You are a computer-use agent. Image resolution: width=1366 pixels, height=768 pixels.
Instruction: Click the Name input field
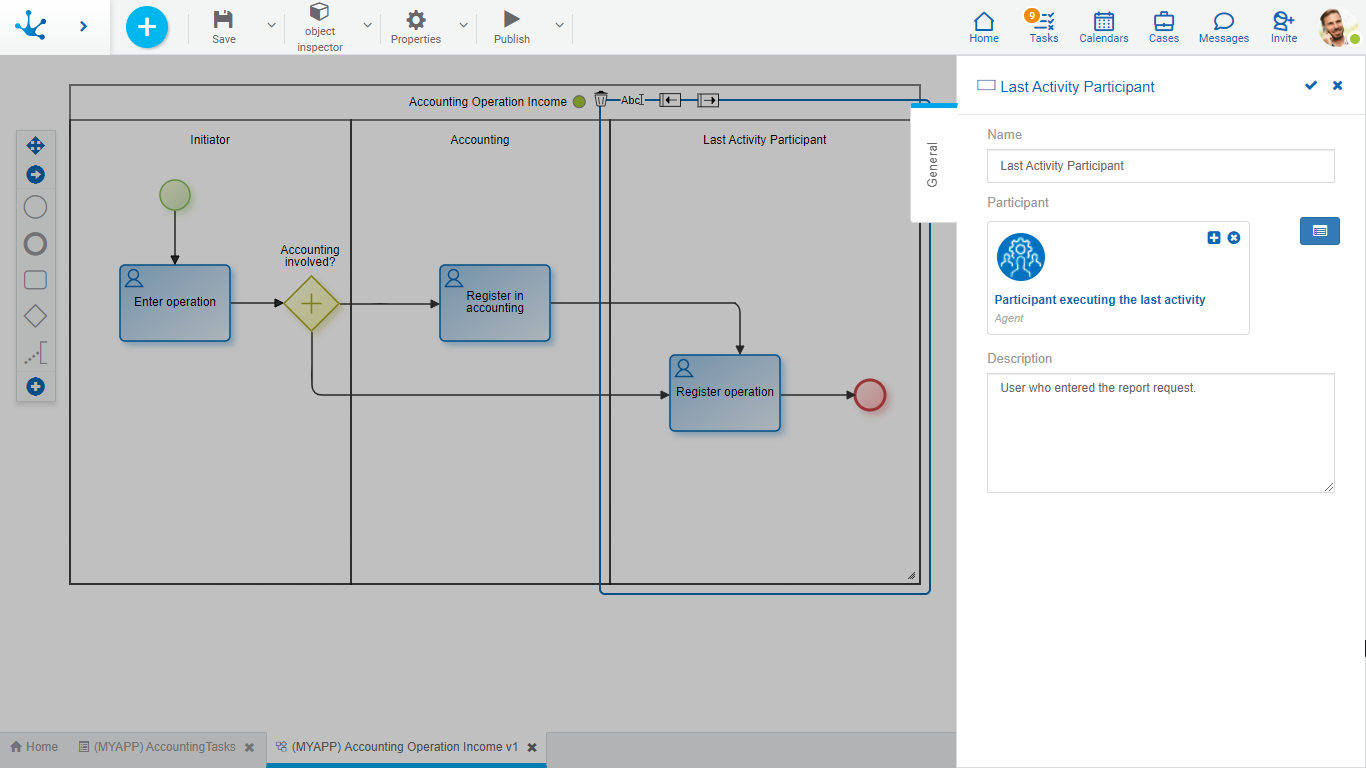coord(1160,166)
